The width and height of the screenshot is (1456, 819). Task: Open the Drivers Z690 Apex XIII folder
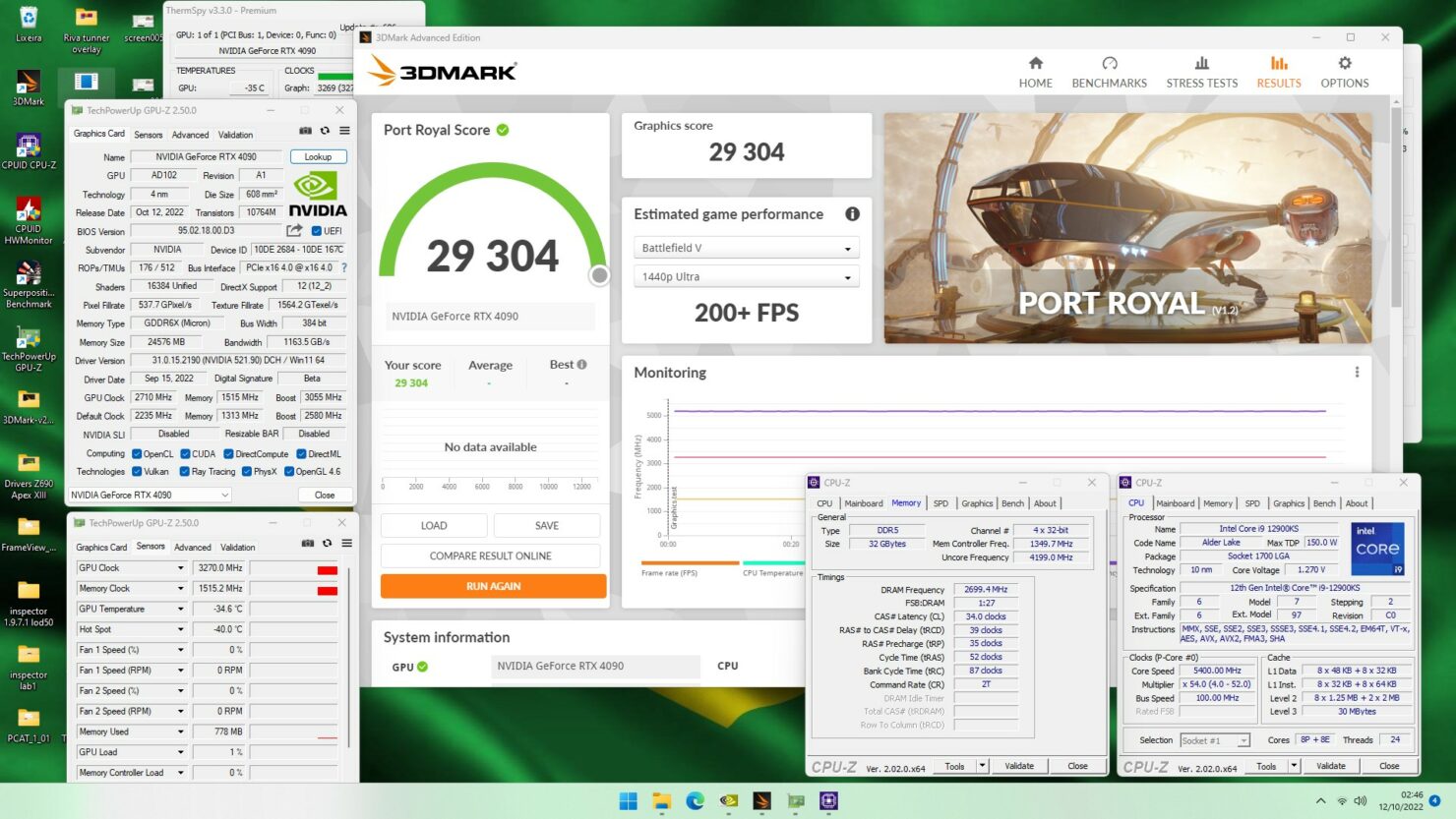coord(29,476)
